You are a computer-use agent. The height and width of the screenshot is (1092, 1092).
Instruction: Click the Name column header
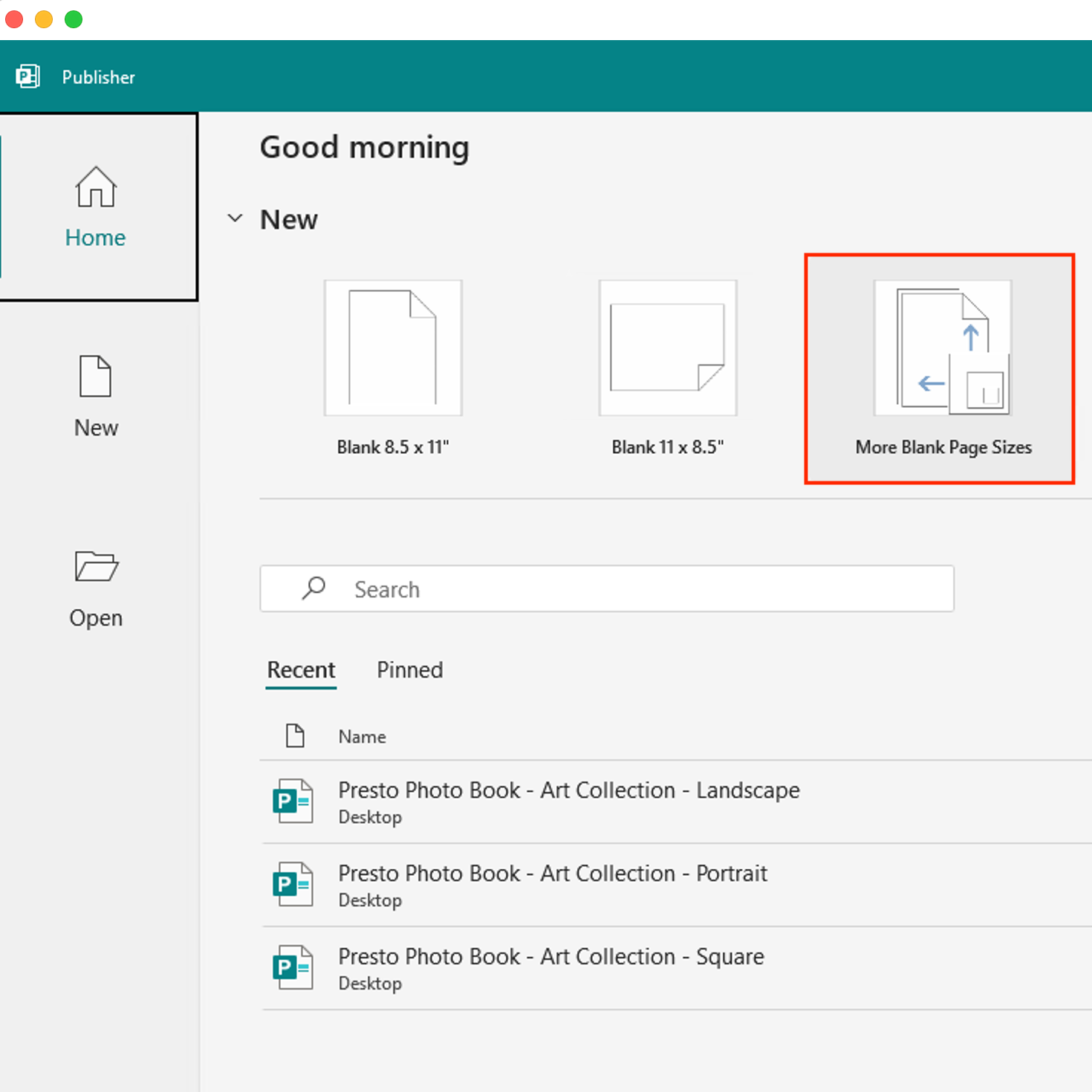362,736
